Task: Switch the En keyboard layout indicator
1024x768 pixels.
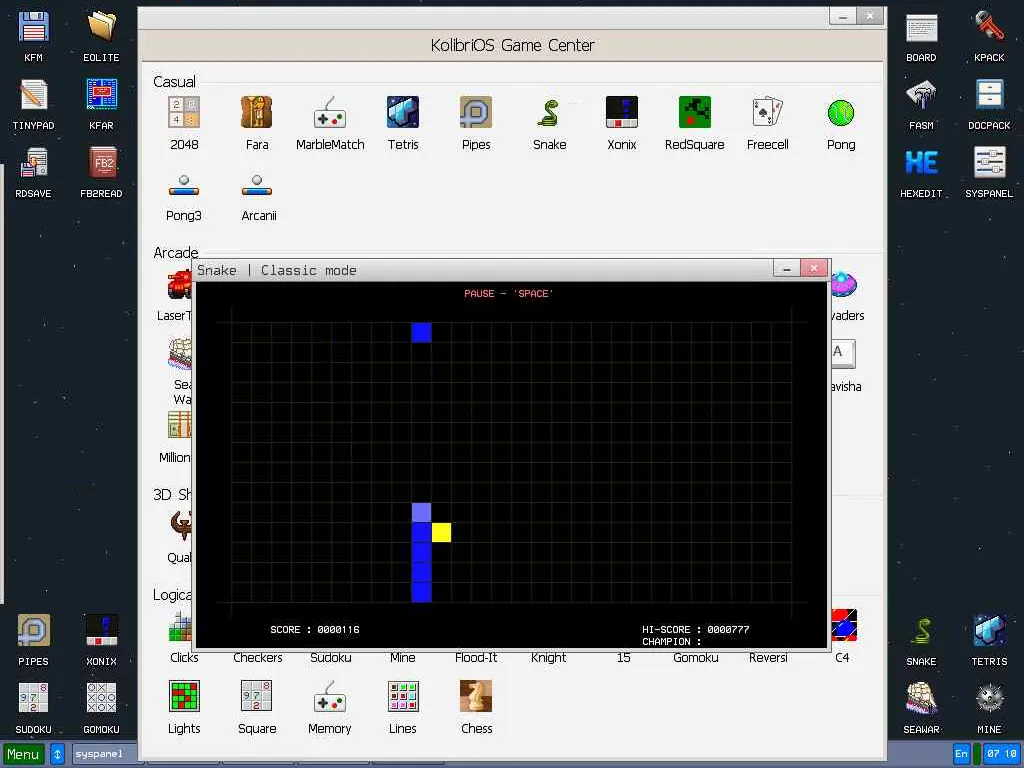Action: [961, 754]
